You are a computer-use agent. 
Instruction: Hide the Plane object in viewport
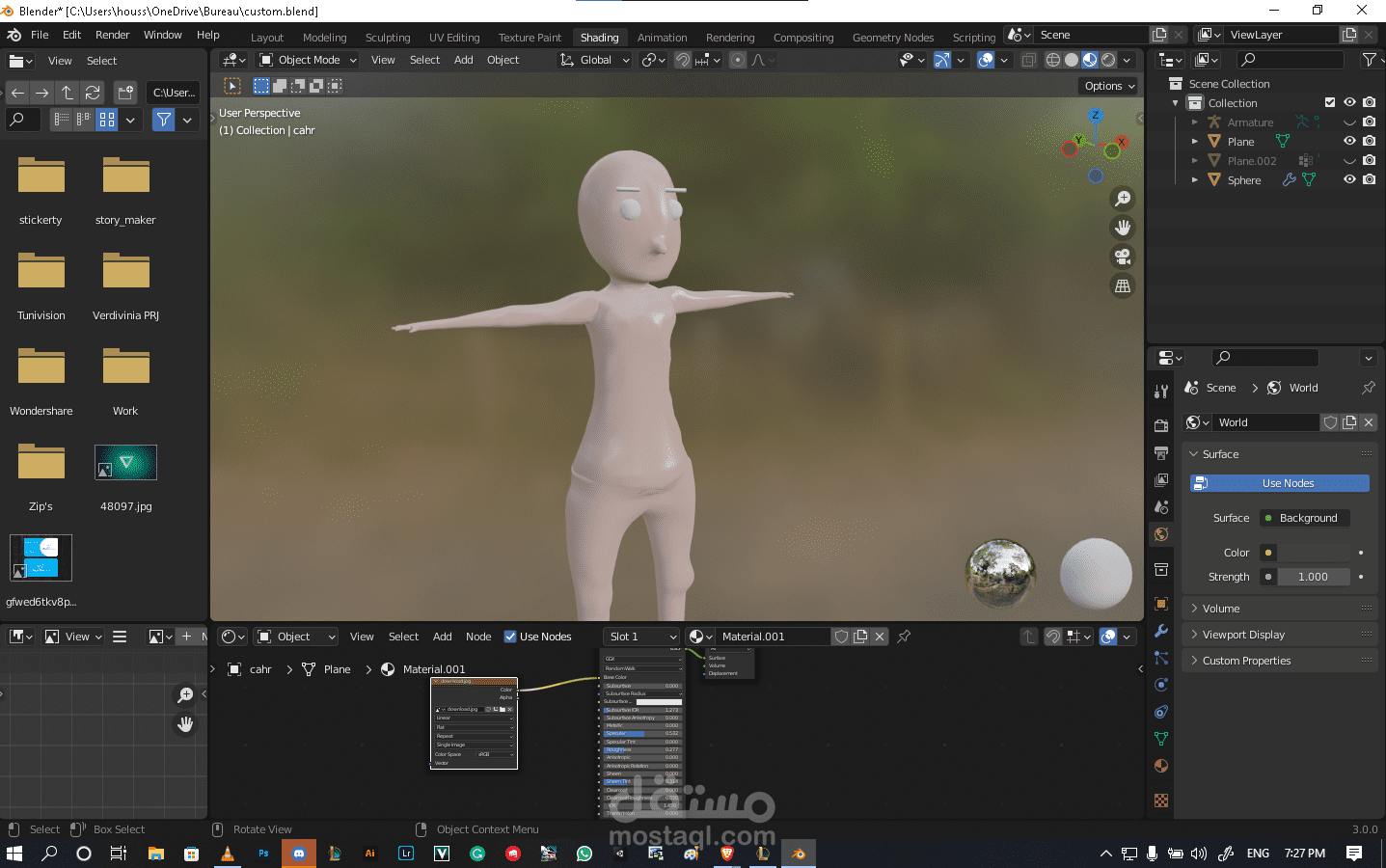(1349, 142)
